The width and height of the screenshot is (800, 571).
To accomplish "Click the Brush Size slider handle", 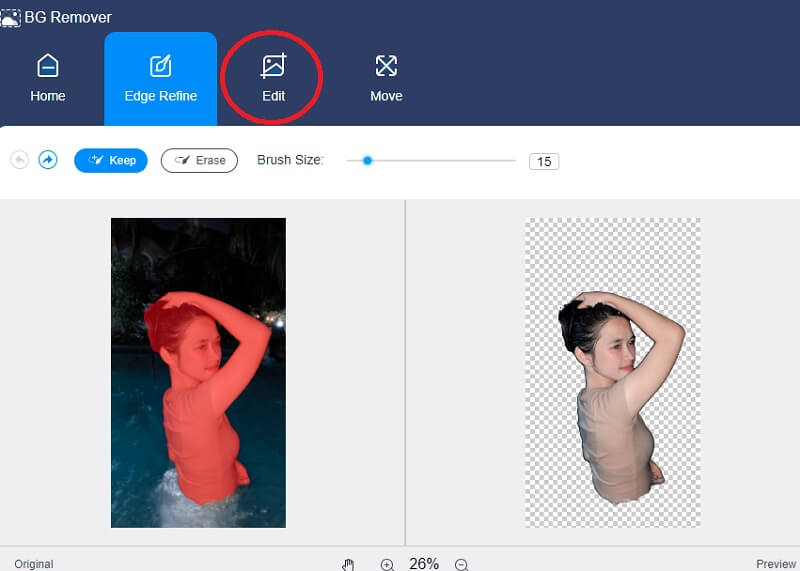I will (x=367, y=160).
